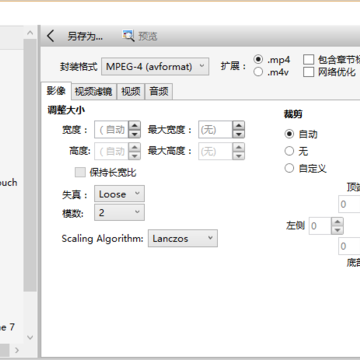
Task: Click the 最大高度 input field
Action: (x=215, y=151)
